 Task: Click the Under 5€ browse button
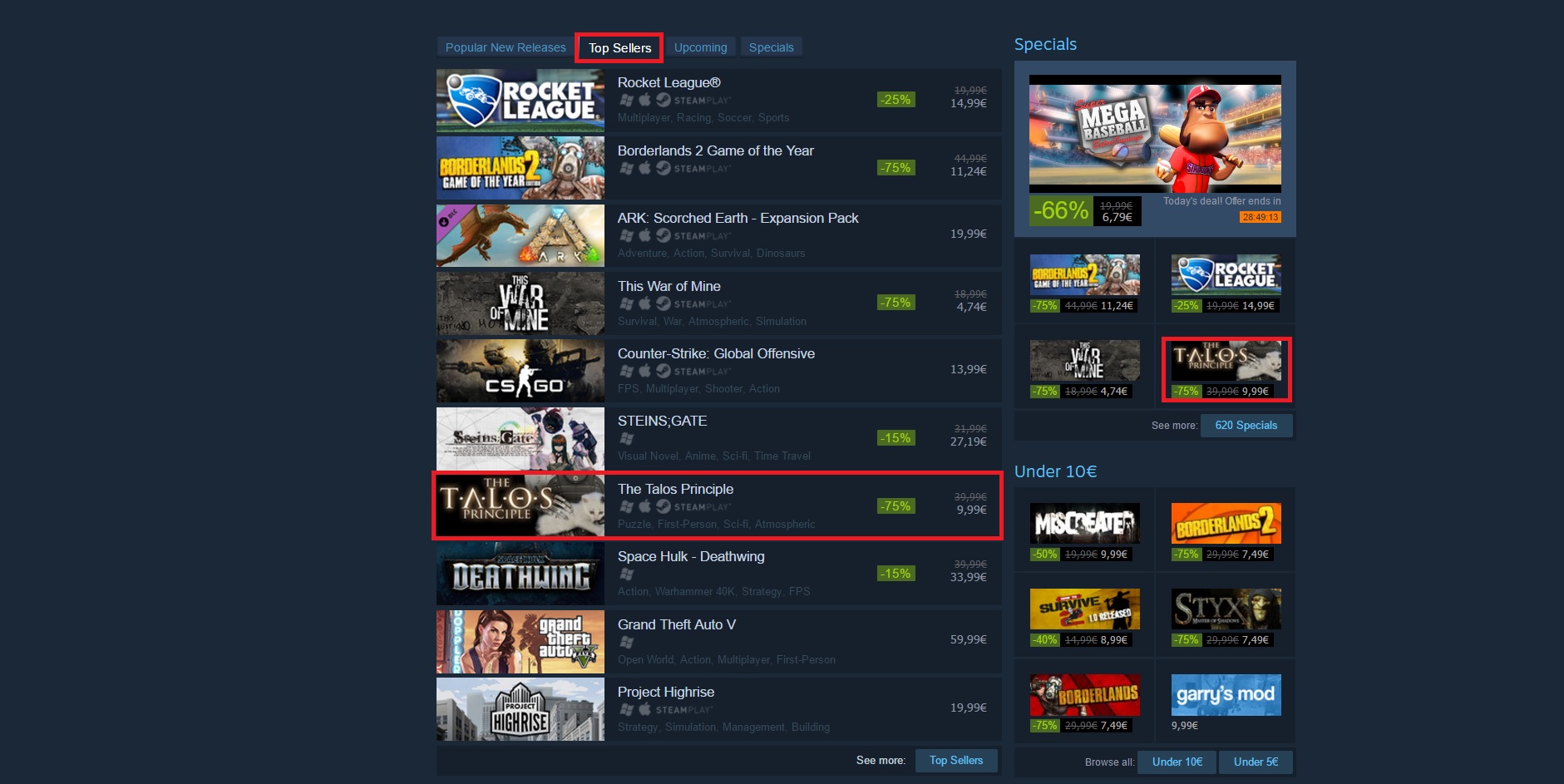click(1256, 762)
